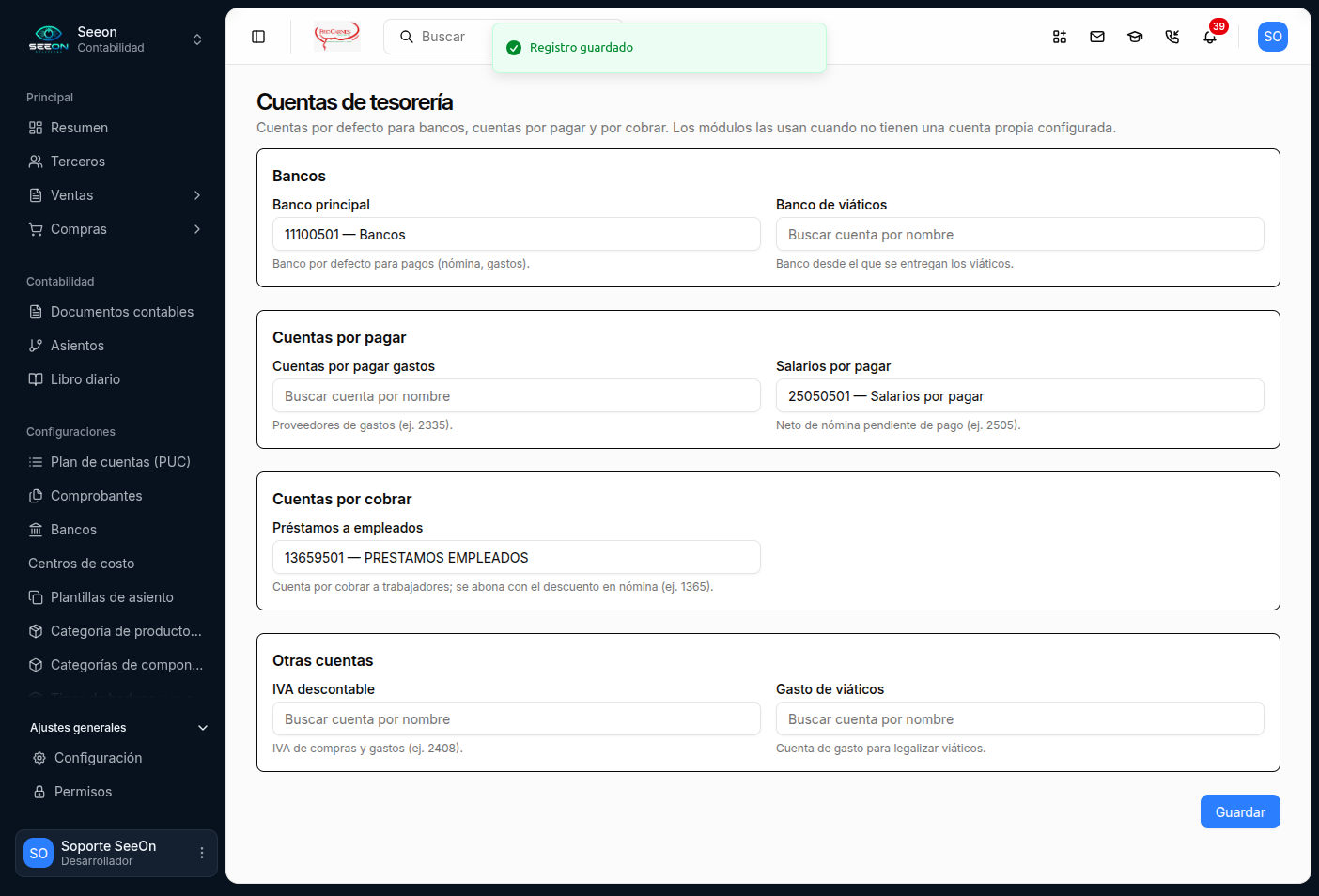
Task: Expand the Compras submenu chevron
Action: (197, 229)
